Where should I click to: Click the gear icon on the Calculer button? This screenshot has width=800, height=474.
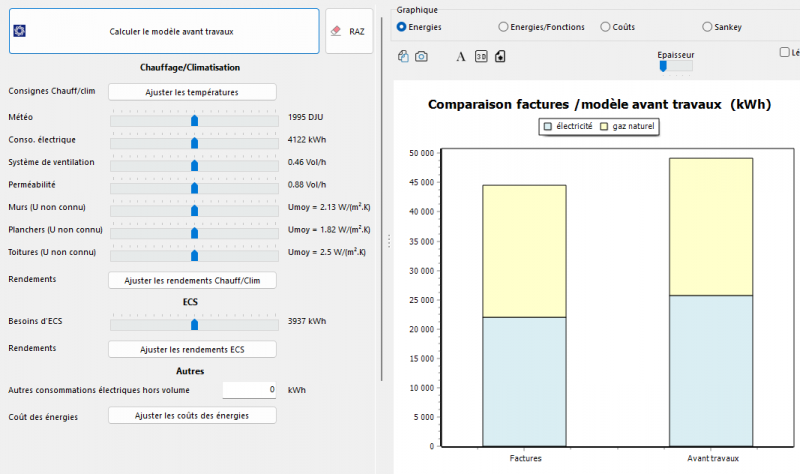(x=19, y=31)
